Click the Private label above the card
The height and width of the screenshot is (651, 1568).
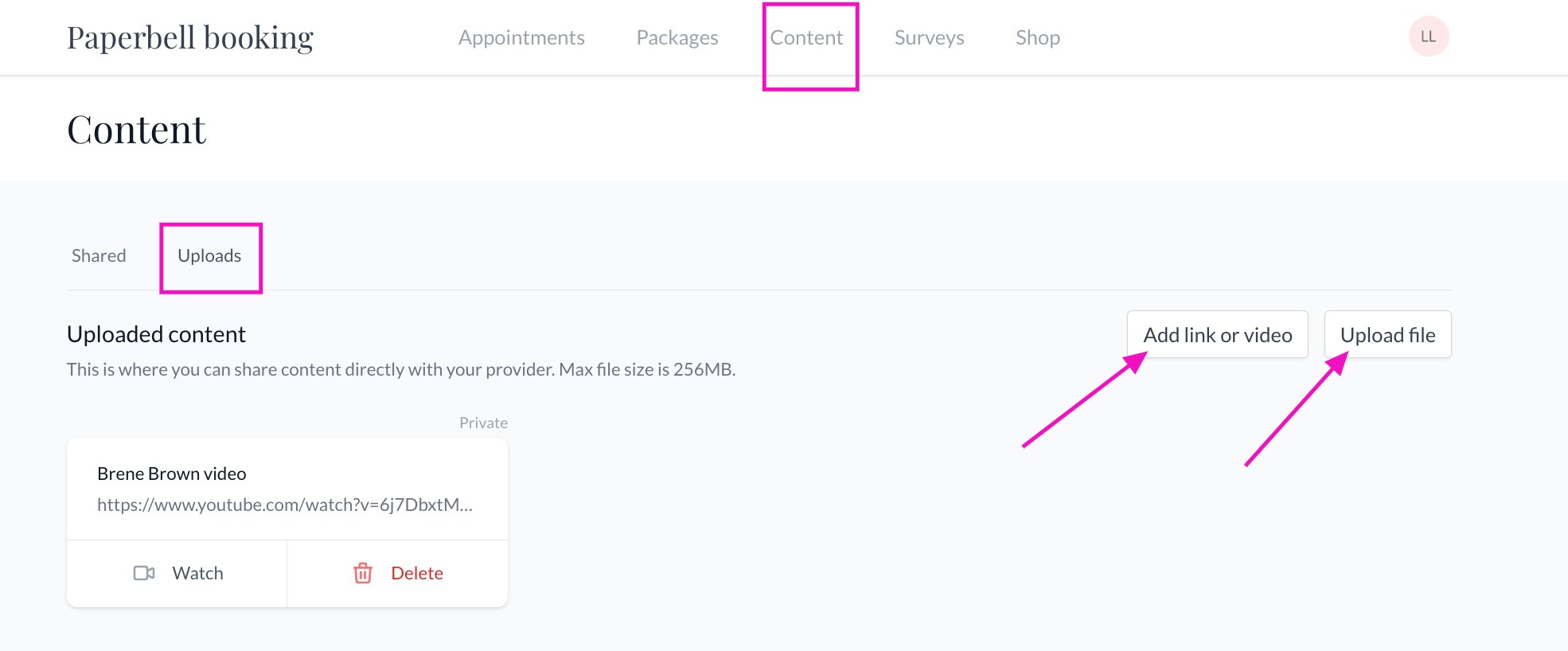(482, 422)
